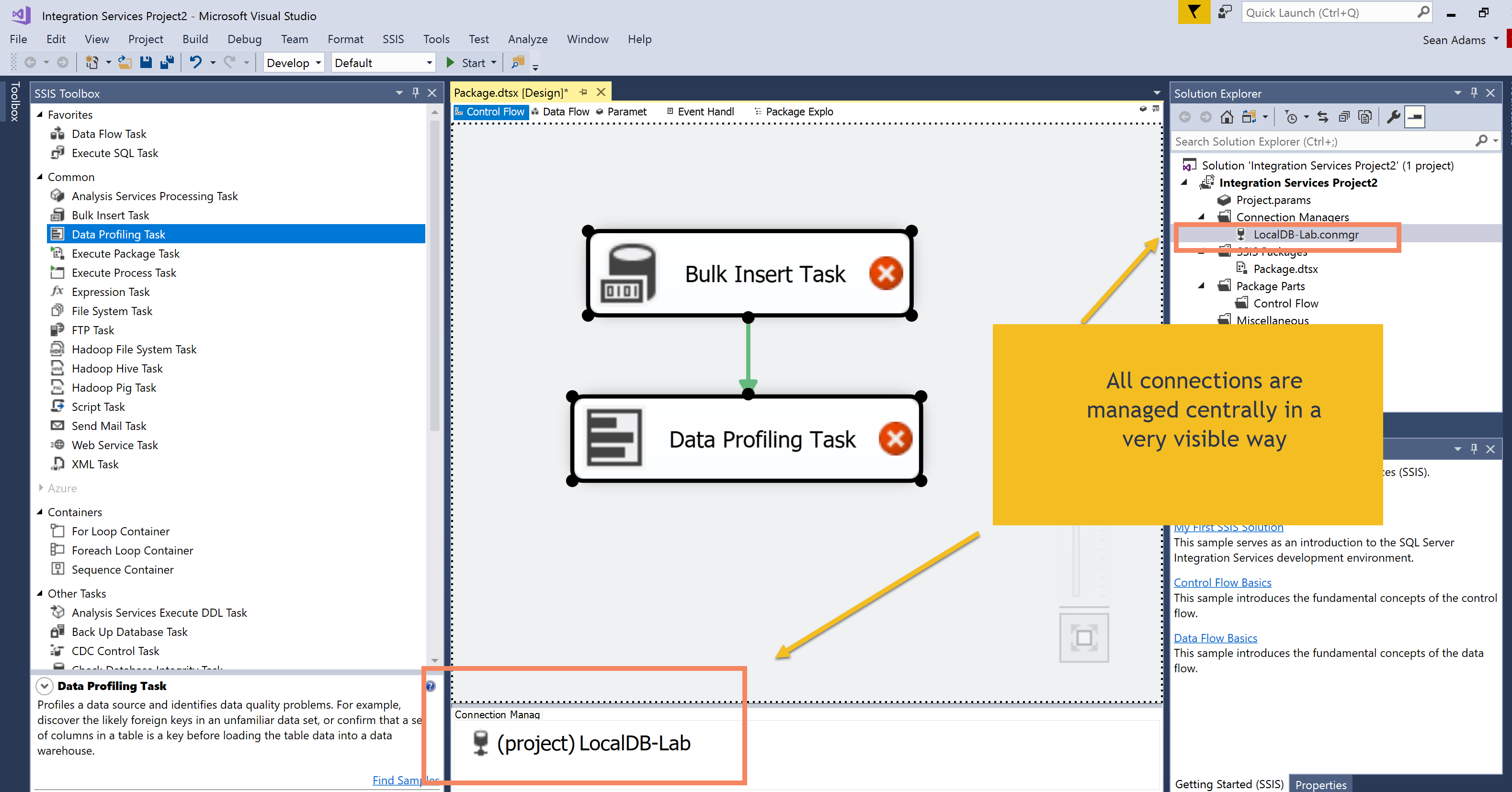1512x792 pixels.
Task: Click the Save All toolbar icon
Action: point(167,62)
